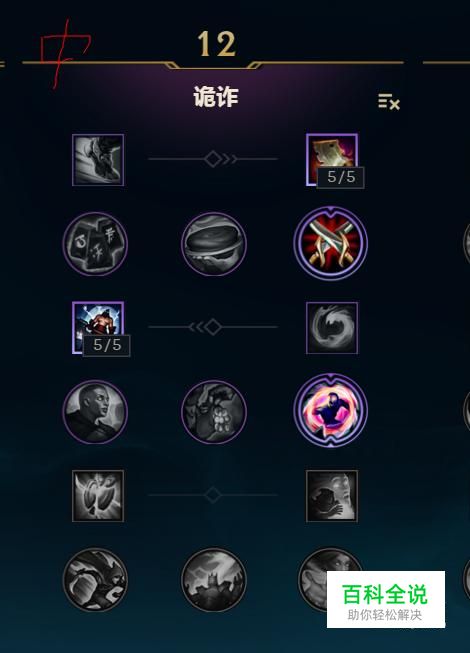The height and width of the screenshot is (653, 470).
Task: Select the bald man portrait mastery
Action: pos(95,411)
